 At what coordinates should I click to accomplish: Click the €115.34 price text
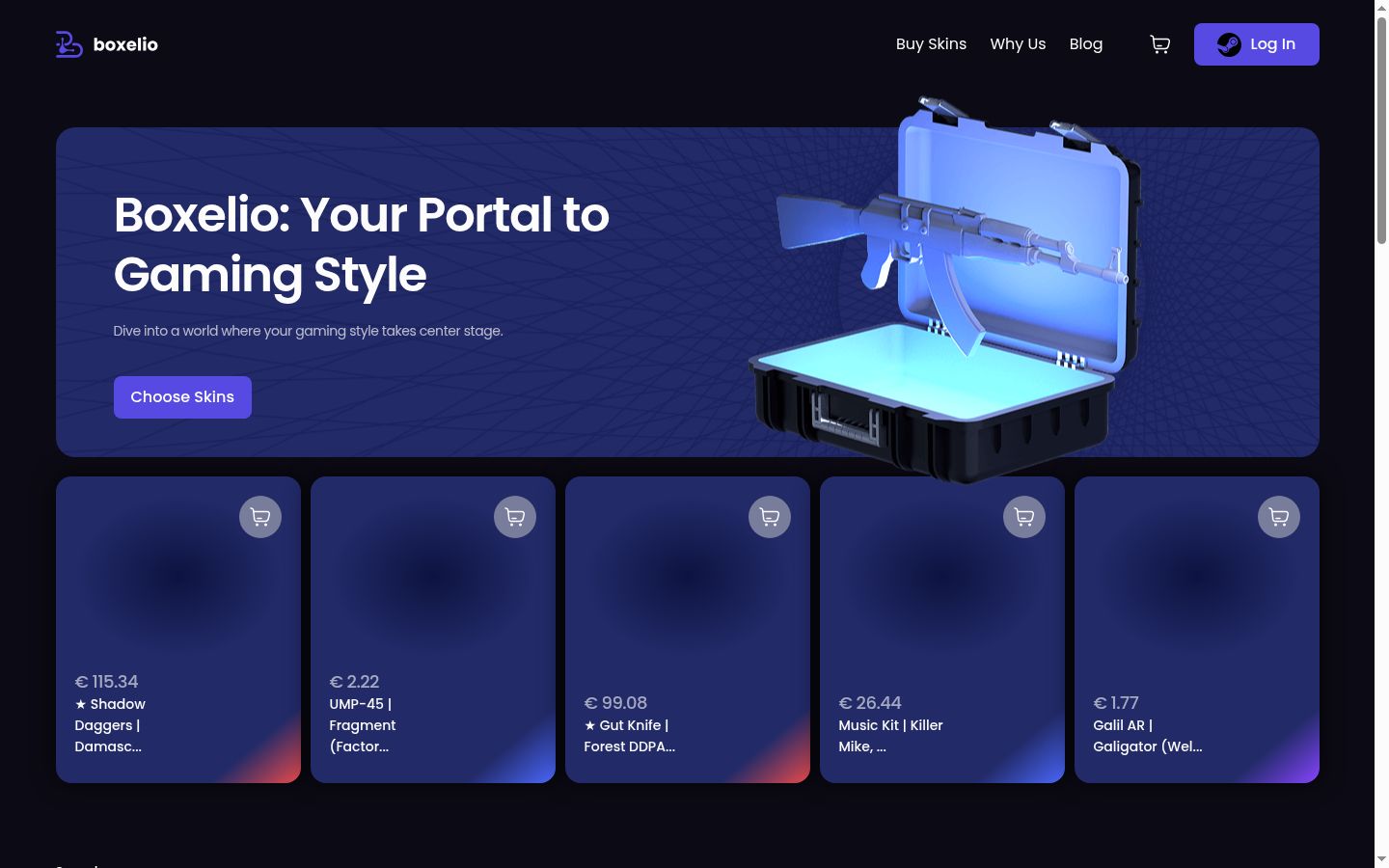(106, 682)
